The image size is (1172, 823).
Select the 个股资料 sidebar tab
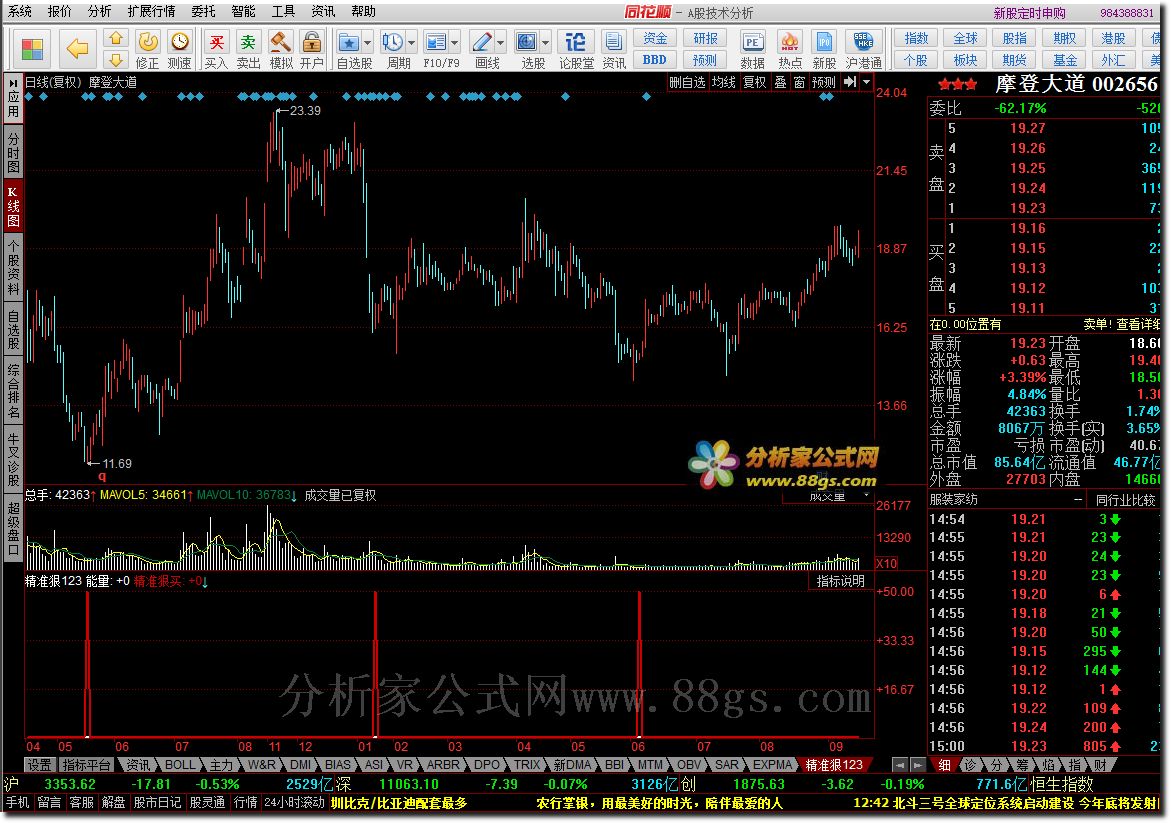(x=13, y=267)
